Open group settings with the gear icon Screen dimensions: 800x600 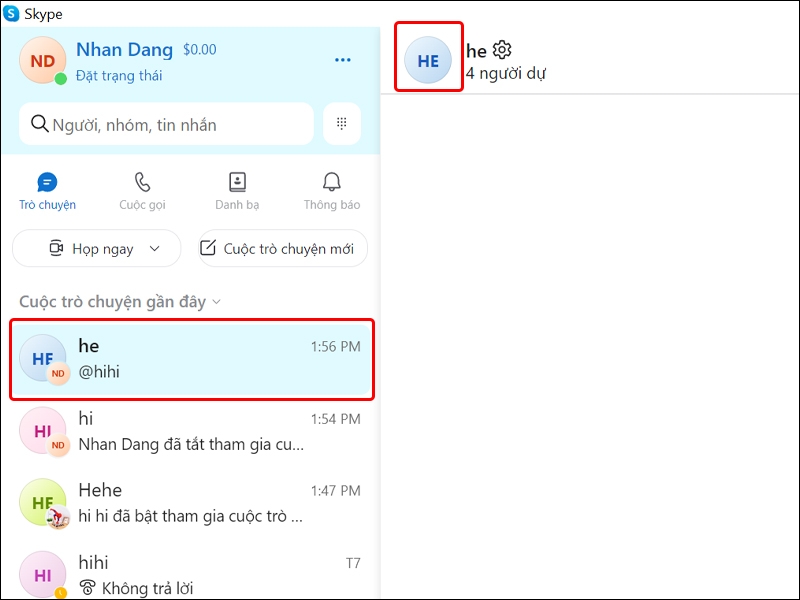(x=501, y=49)
